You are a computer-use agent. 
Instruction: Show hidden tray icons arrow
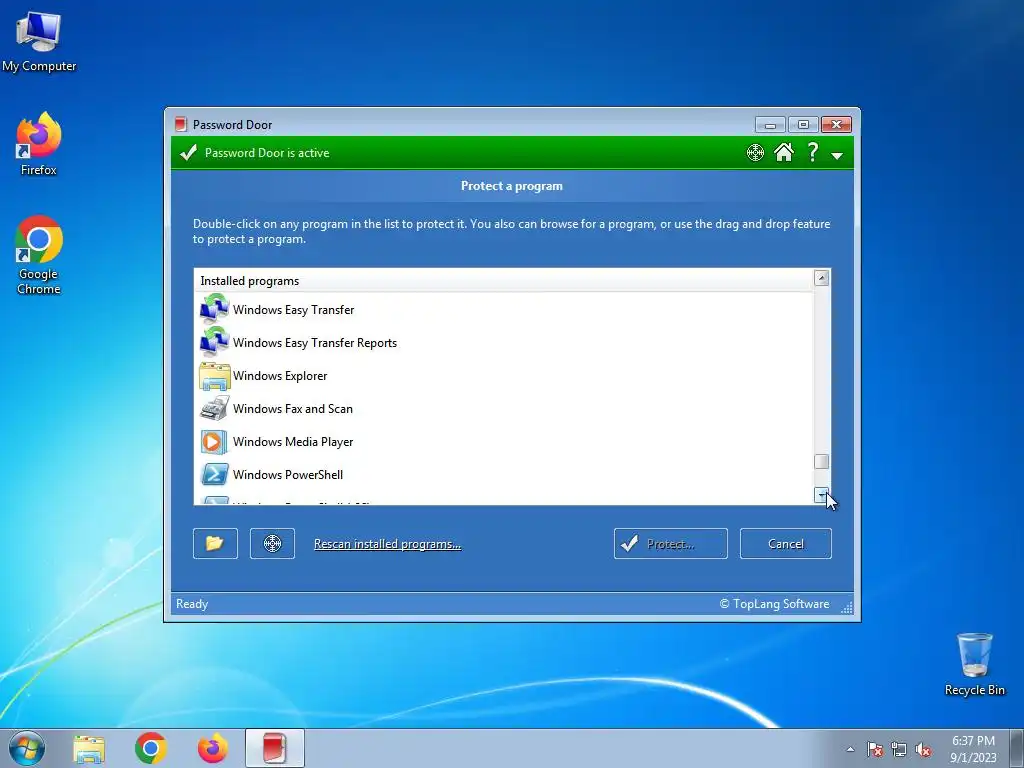point(850,750)
